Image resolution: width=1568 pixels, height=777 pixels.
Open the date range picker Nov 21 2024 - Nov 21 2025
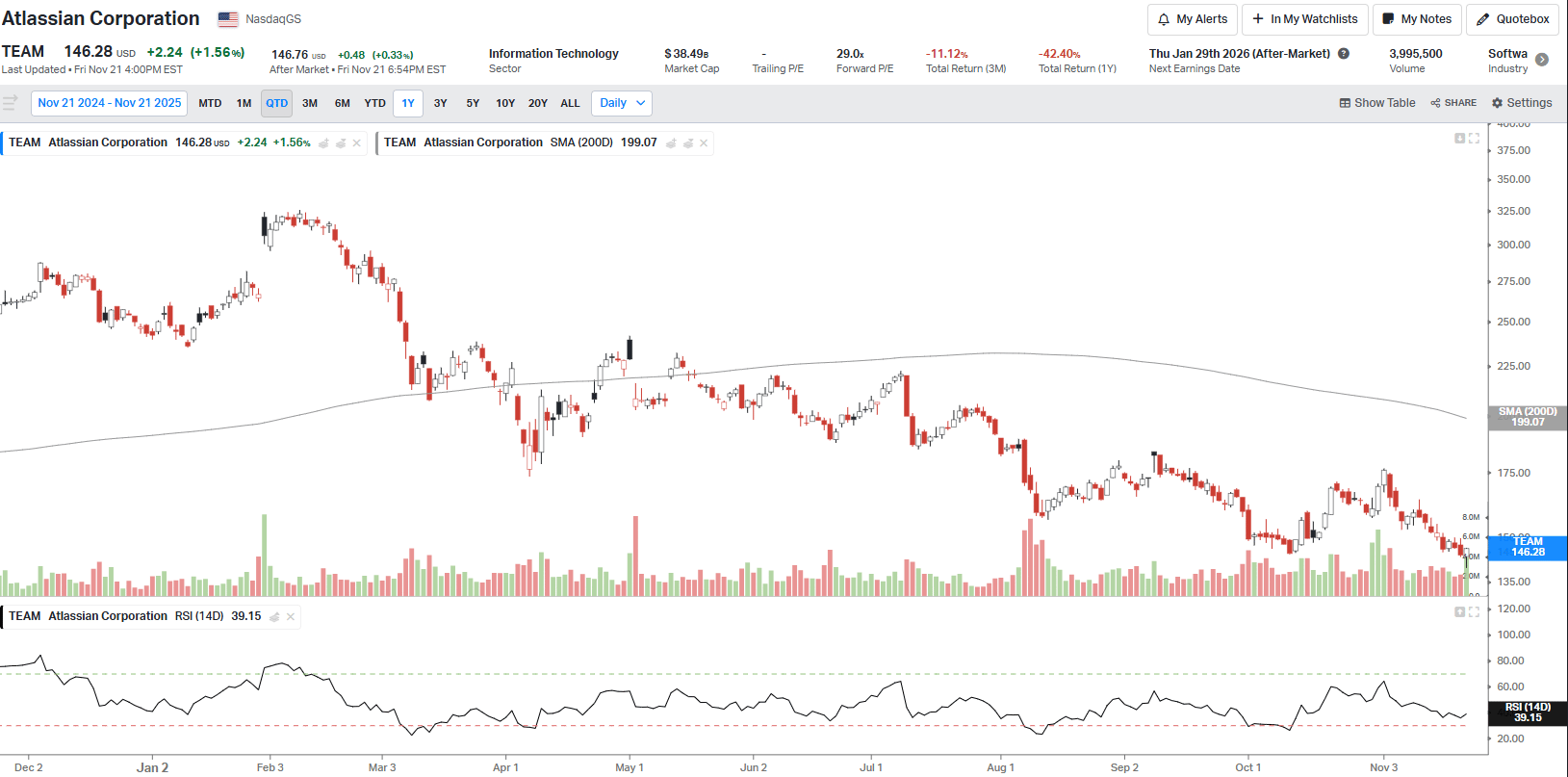[x=110, y=103]
